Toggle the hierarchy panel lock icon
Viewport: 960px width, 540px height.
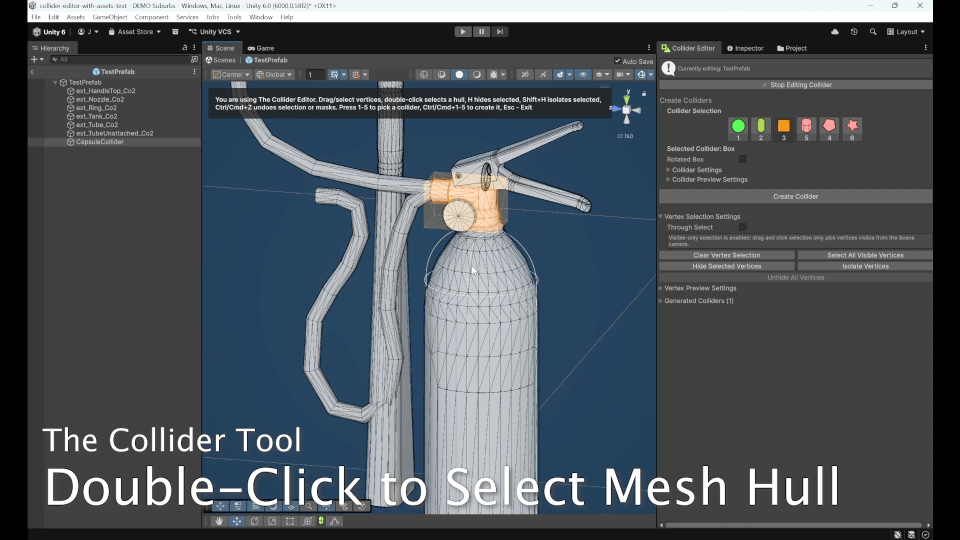184,48
